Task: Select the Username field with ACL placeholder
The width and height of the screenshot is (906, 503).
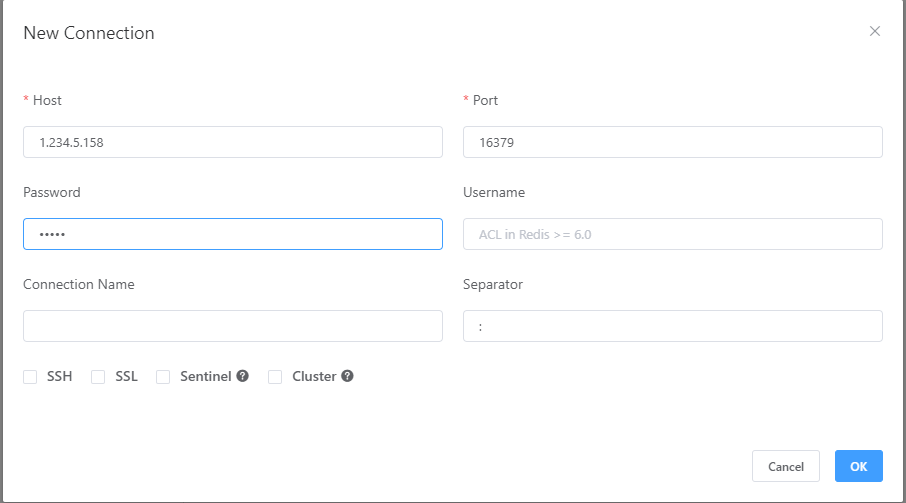Action: [x=672, y=234]
